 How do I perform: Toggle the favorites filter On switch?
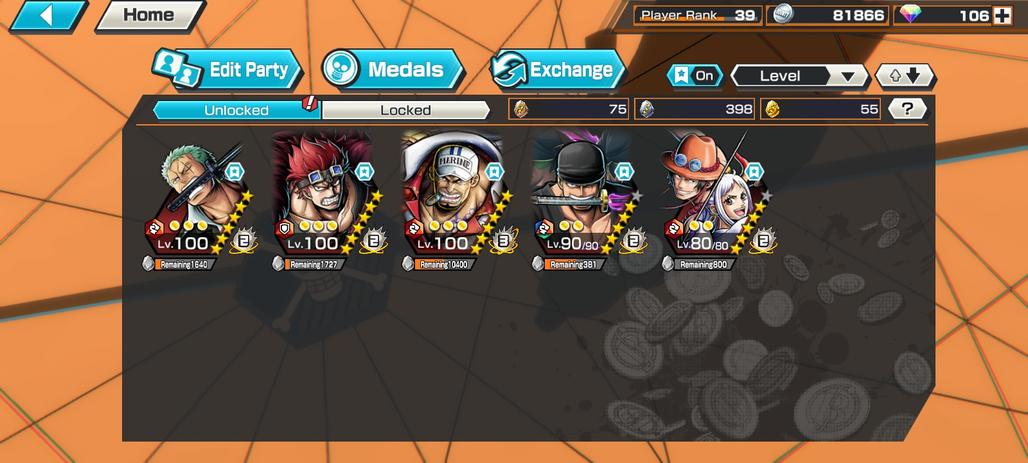click(x=695, y=76)
